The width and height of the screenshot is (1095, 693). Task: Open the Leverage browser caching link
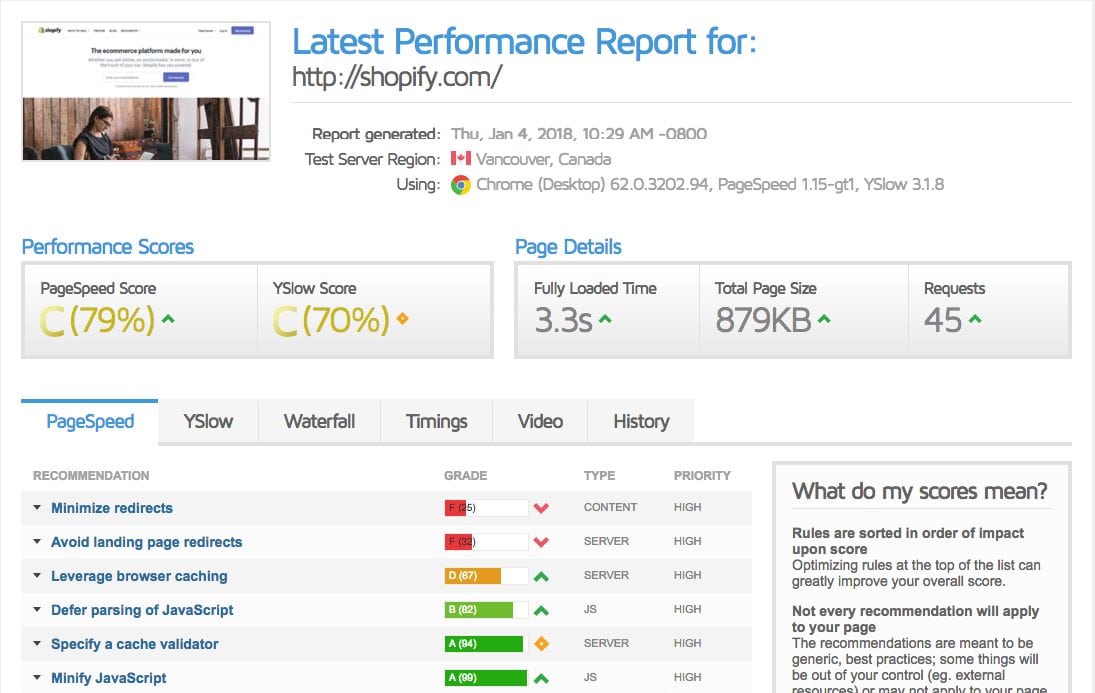point(139,576)
